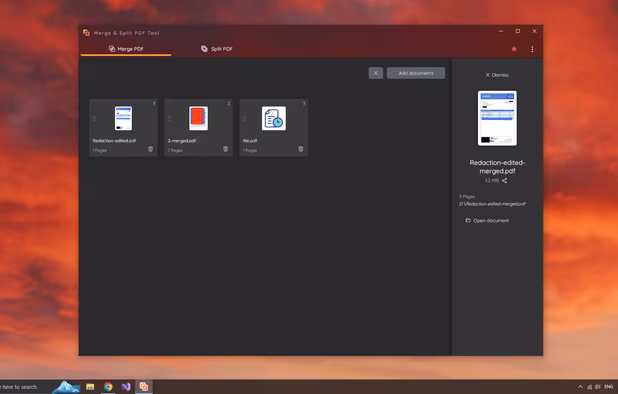This screenshot has height=394, width=618.
Task: Click the drag handle on file.pdf card
Action: [244, 119]
